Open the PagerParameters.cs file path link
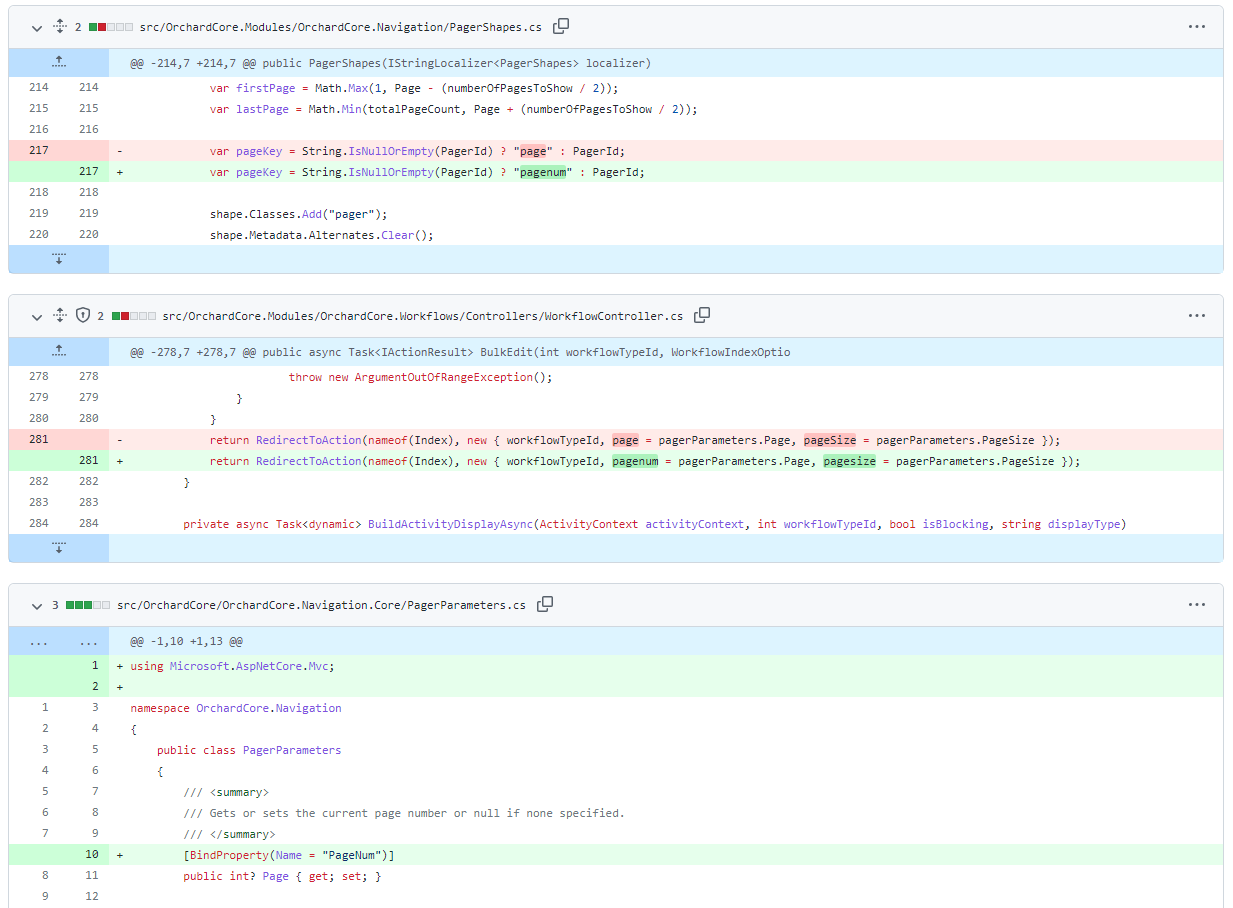This screenshot has height=908, width=1233. click(x=321, y=605)
